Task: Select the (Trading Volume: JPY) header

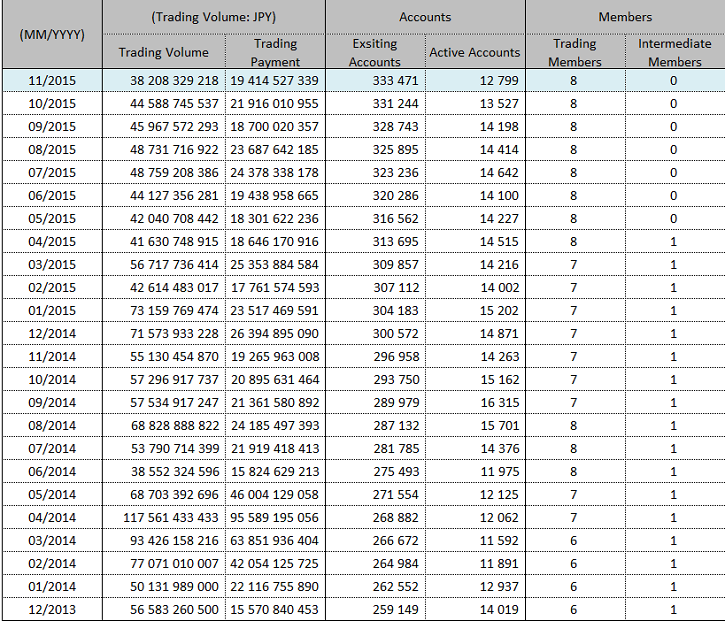Action: pyautogui.click(x=214, y=17)
